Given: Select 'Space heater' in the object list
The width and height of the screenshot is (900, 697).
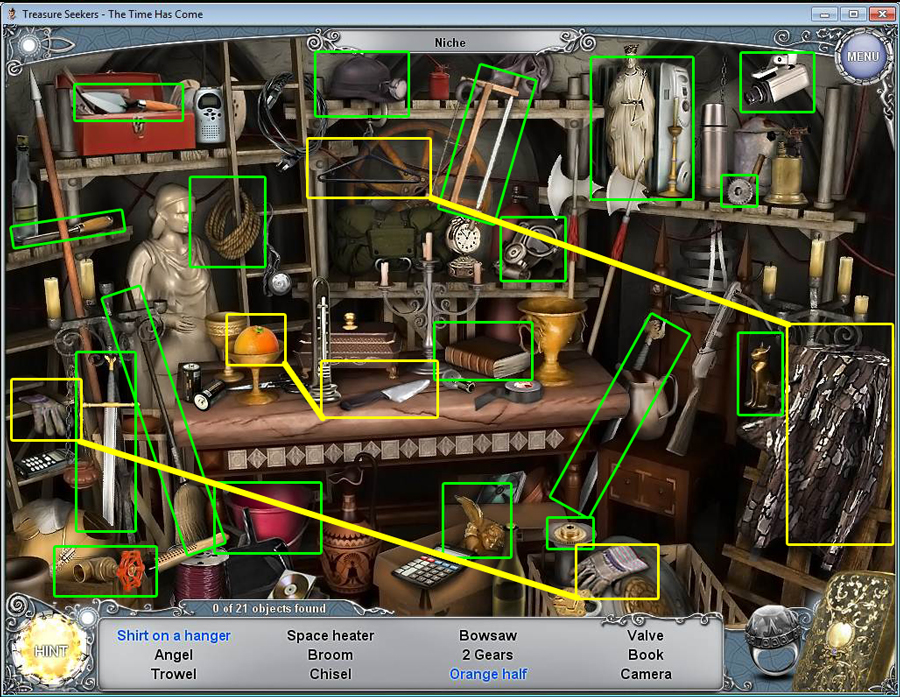Looking at the screenshot, I should point(330,635).
